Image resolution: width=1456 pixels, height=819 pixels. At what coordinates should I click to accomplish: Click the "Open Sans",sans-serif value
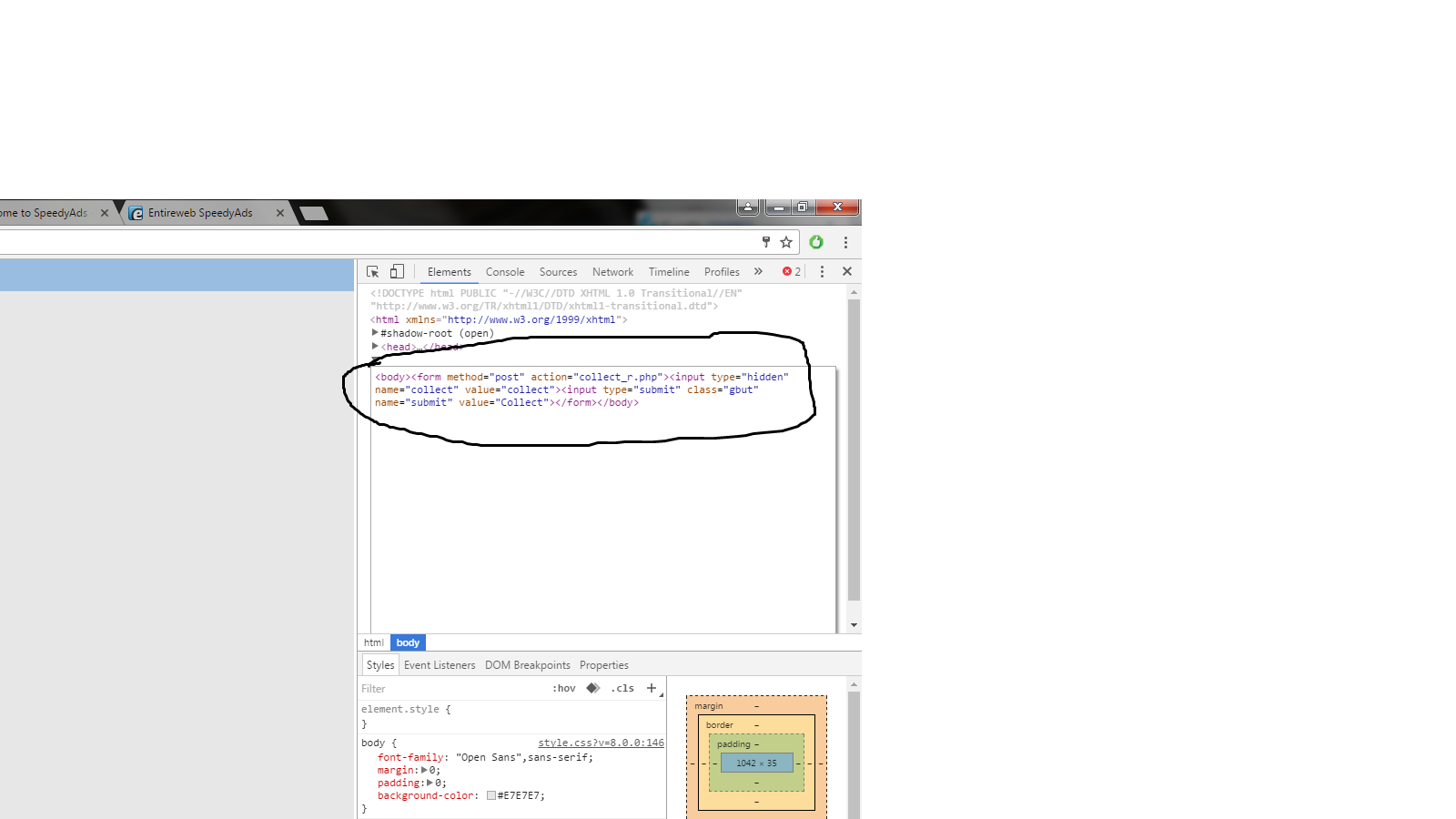521,757
